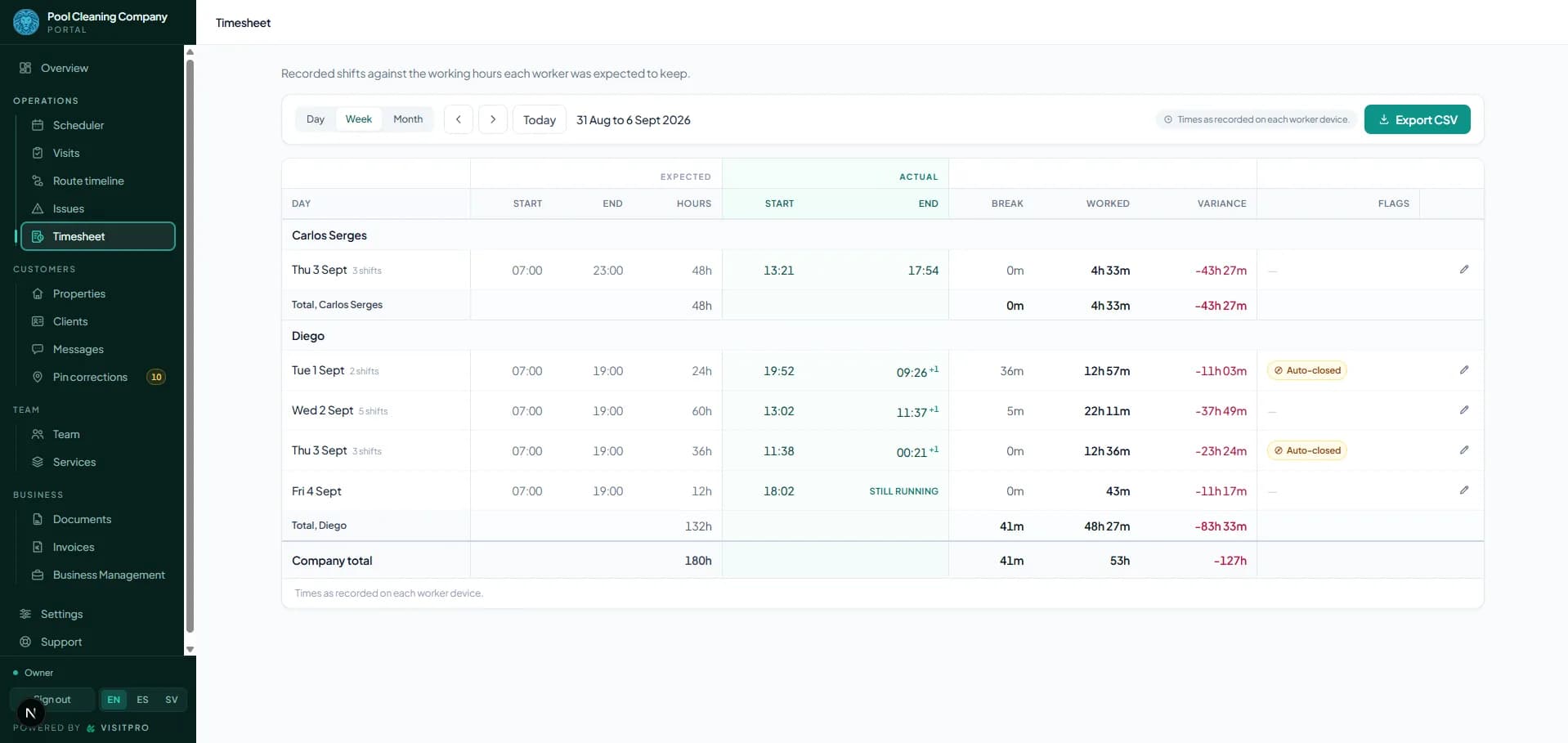
Task: Click the Clients card icon
Action: 38,321
